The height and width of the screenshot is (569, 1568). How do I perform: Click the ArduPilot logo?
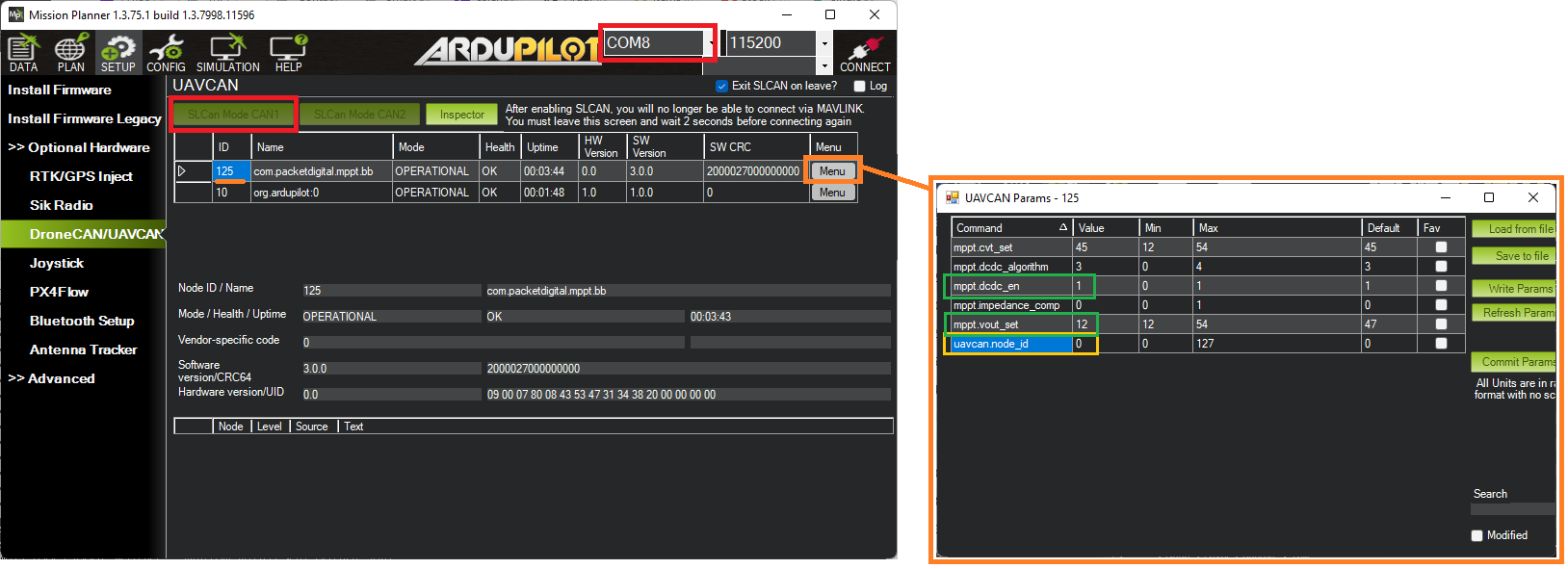tap(506, 50)
